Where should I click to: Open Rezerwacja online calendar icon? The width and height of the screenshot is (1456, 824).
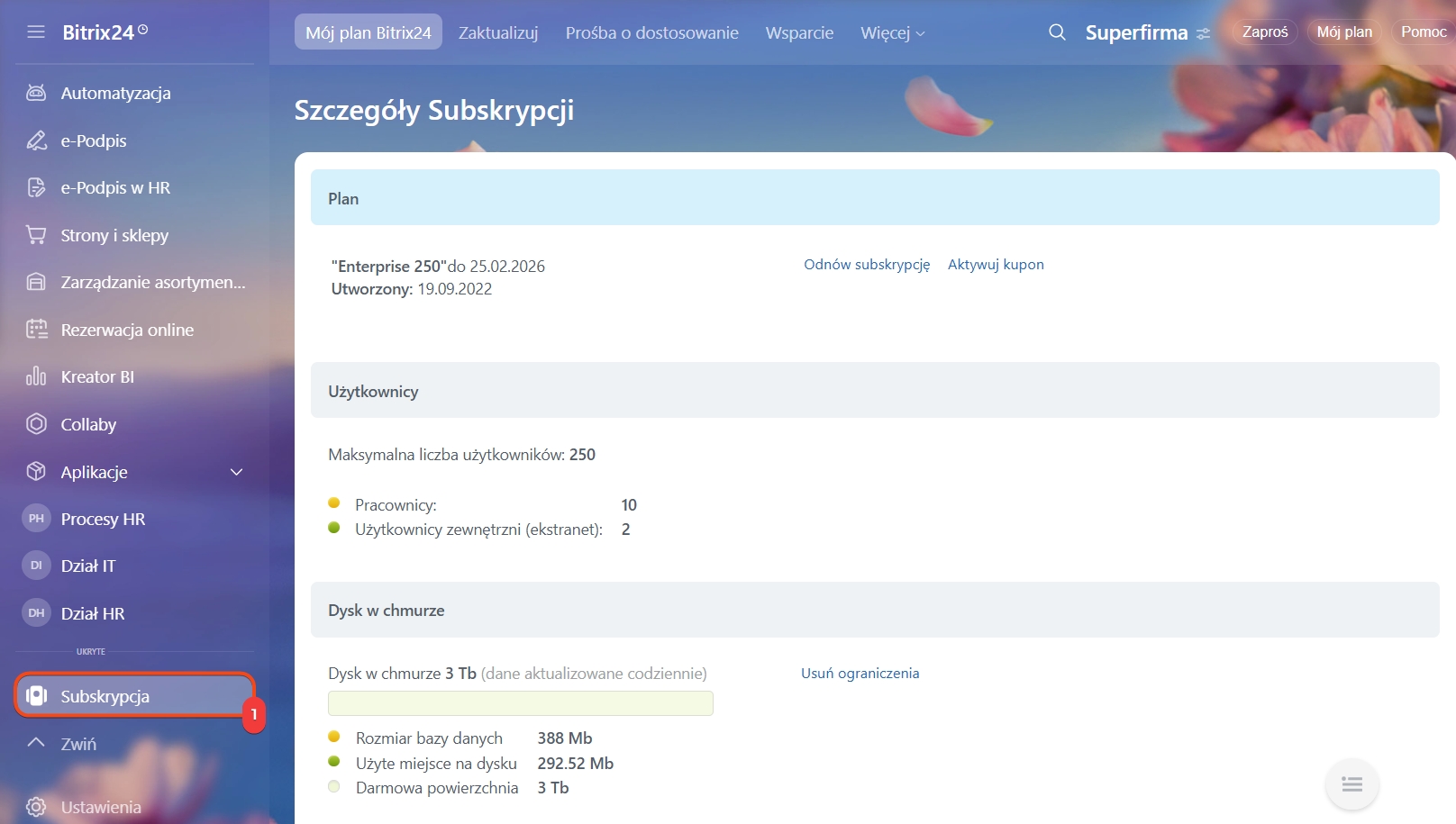point(36,330)
